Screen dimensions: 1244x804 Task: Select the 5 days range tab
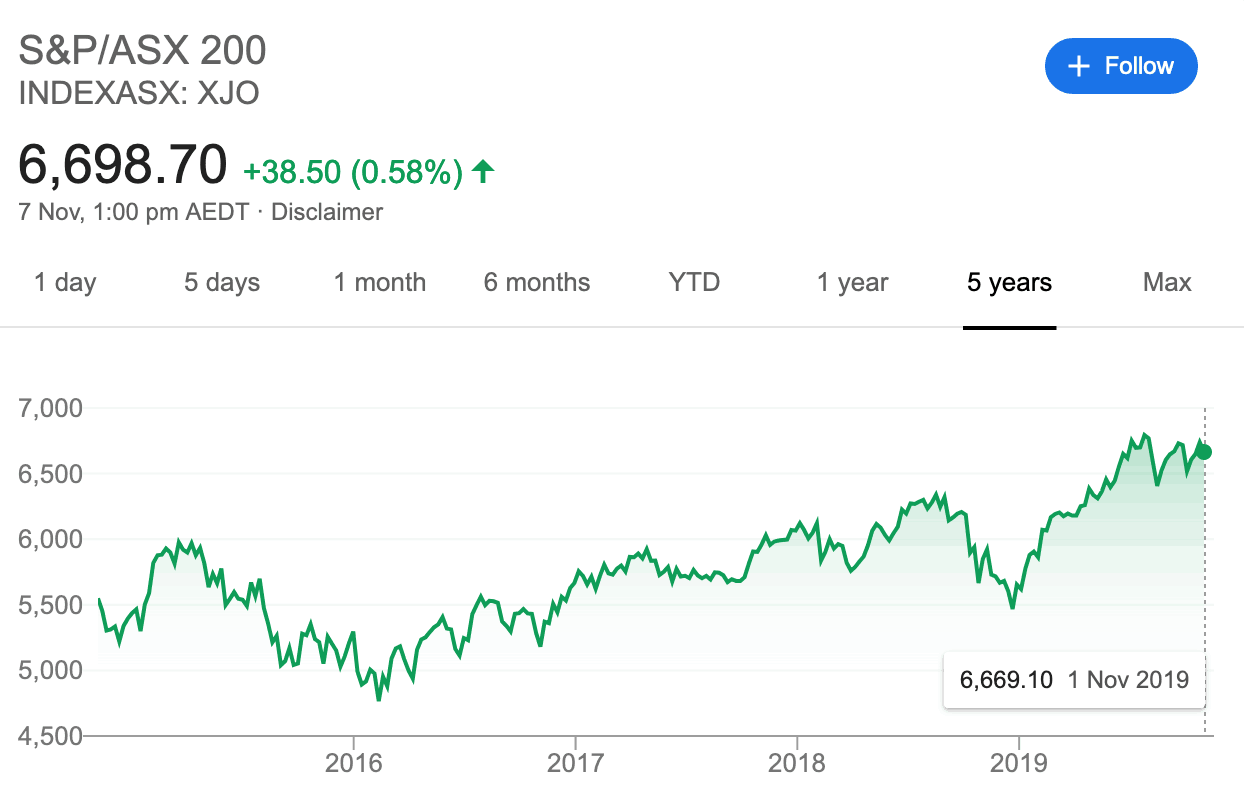pyautogui.click(x=221, y=283)
